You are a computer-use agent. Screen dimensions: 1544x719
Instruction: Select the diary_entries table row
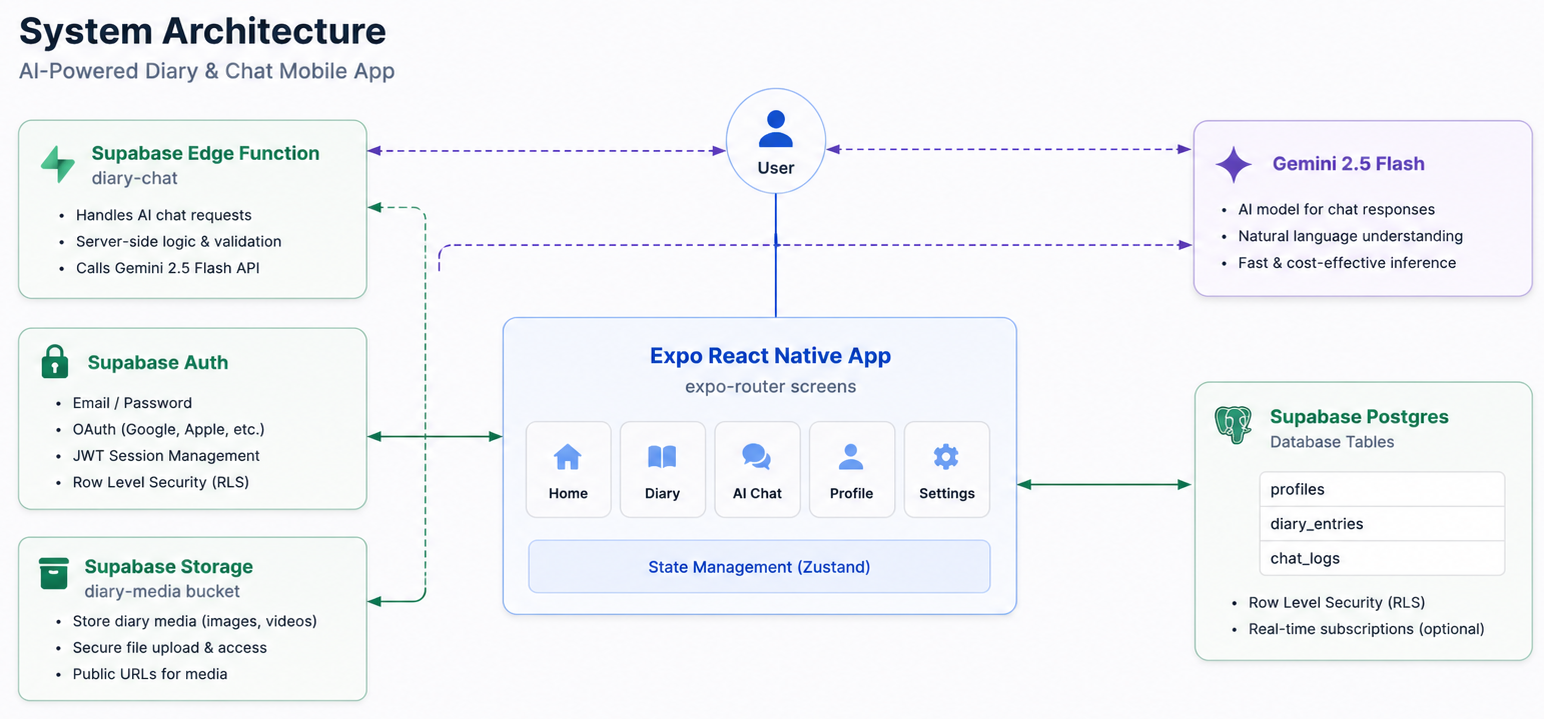(x=1382, y=524)
